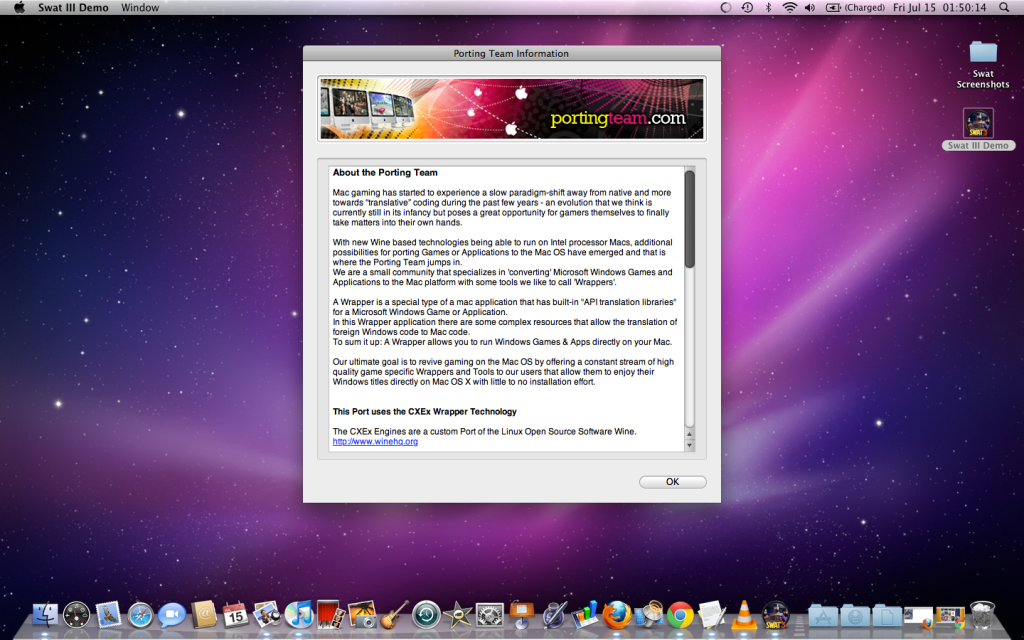The height and width of the screenshot is (640, 1024).
Task: Click the scroll down arrow in text area
Action: (689, 445)
